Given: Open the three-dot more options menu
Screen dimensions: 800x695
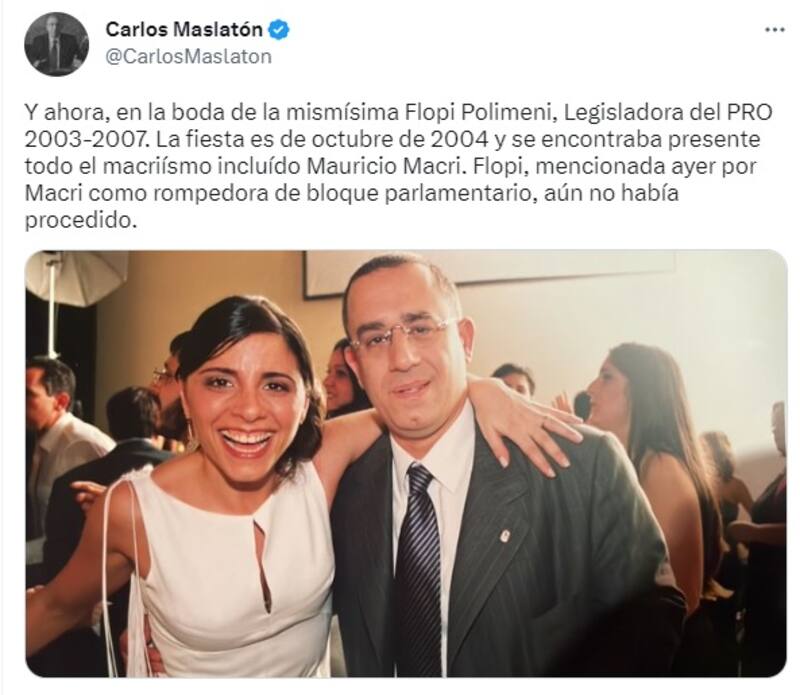Looking at the screenshot, I should click(x=774, y=30).
